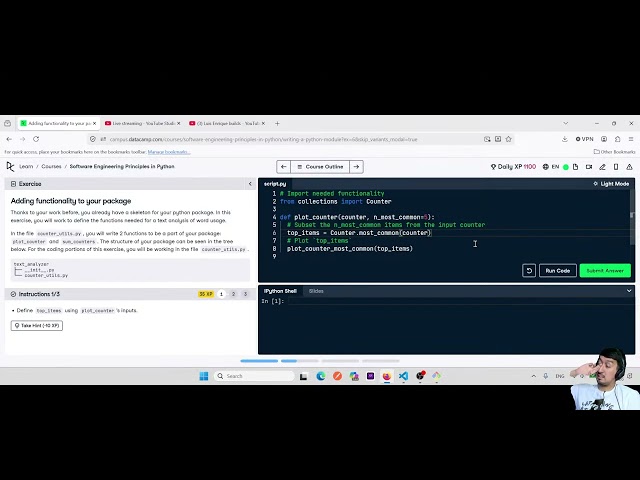Open Firefox from the taskbar
Viewport: 640px width, 480px height.
coord(387,376)
